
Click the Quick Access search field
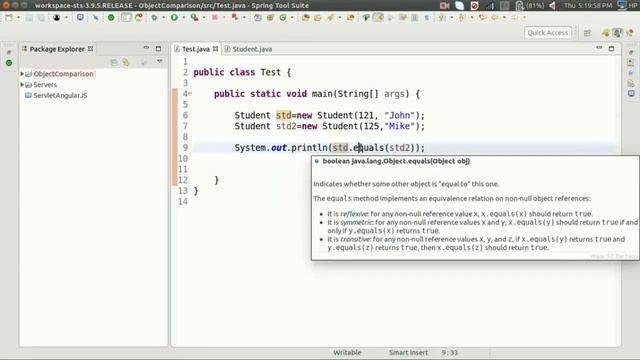(x=547, y=33)
